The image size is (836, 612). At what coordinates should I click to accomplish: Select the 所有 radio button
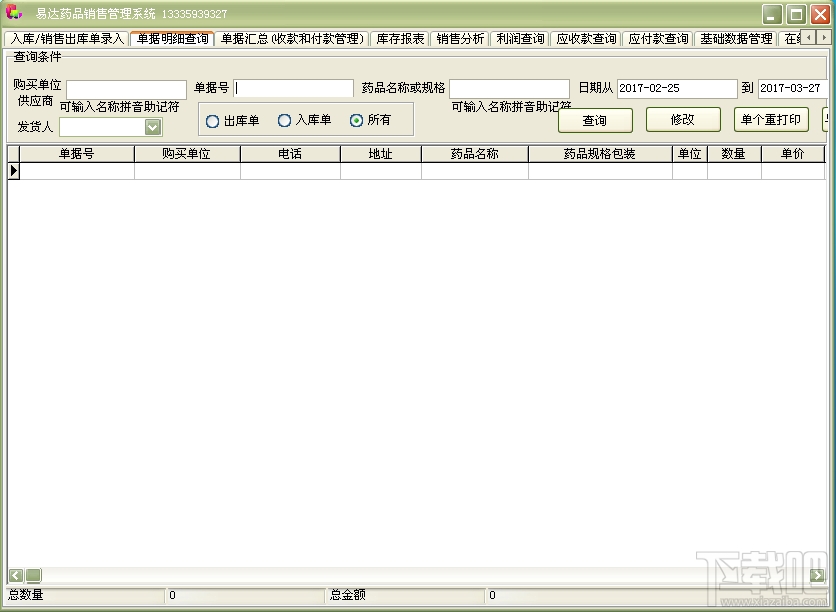click(x=355, y=121)
